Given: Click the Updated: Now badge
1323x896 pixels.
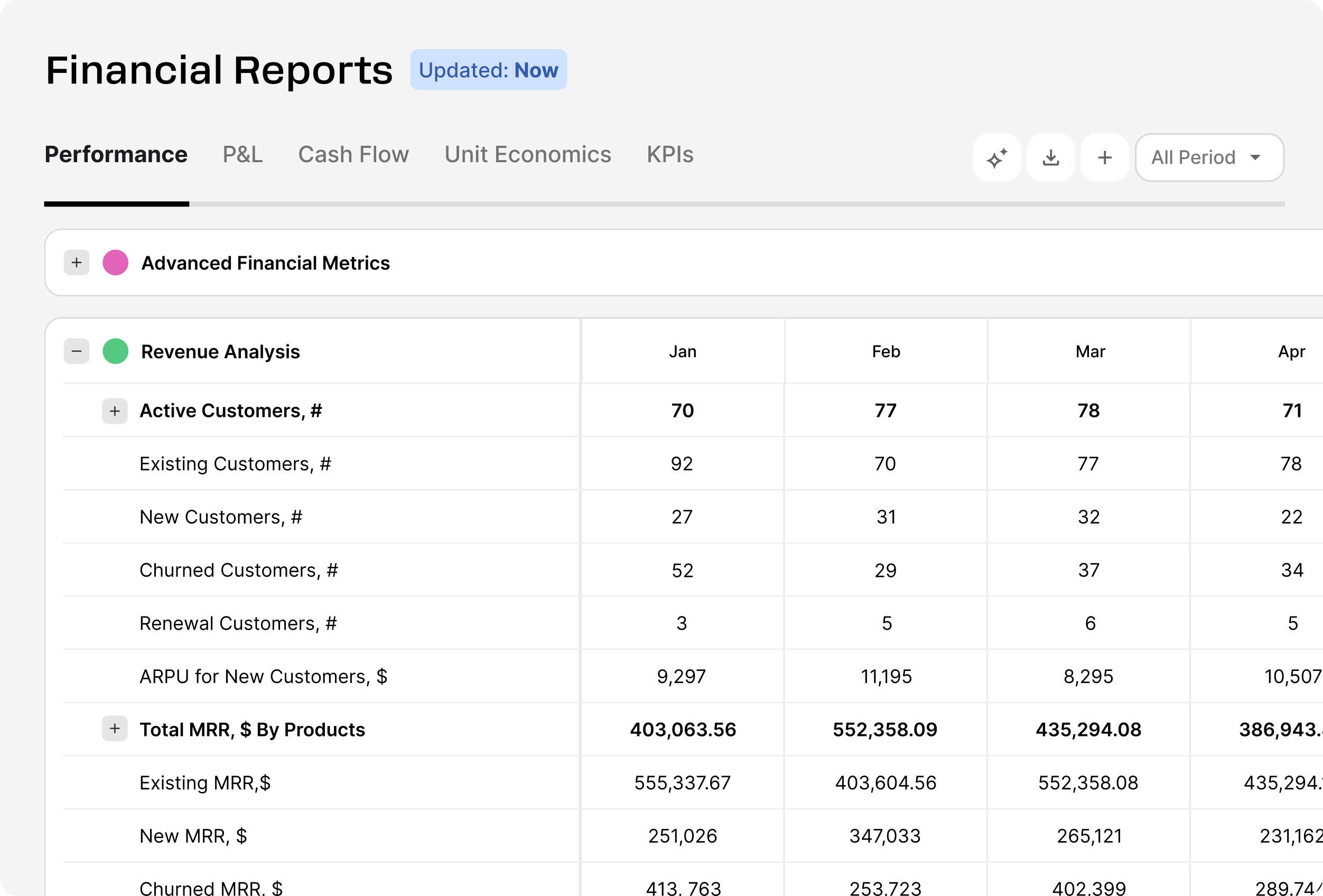Looking at the screenshot, I should pos(488,69).
